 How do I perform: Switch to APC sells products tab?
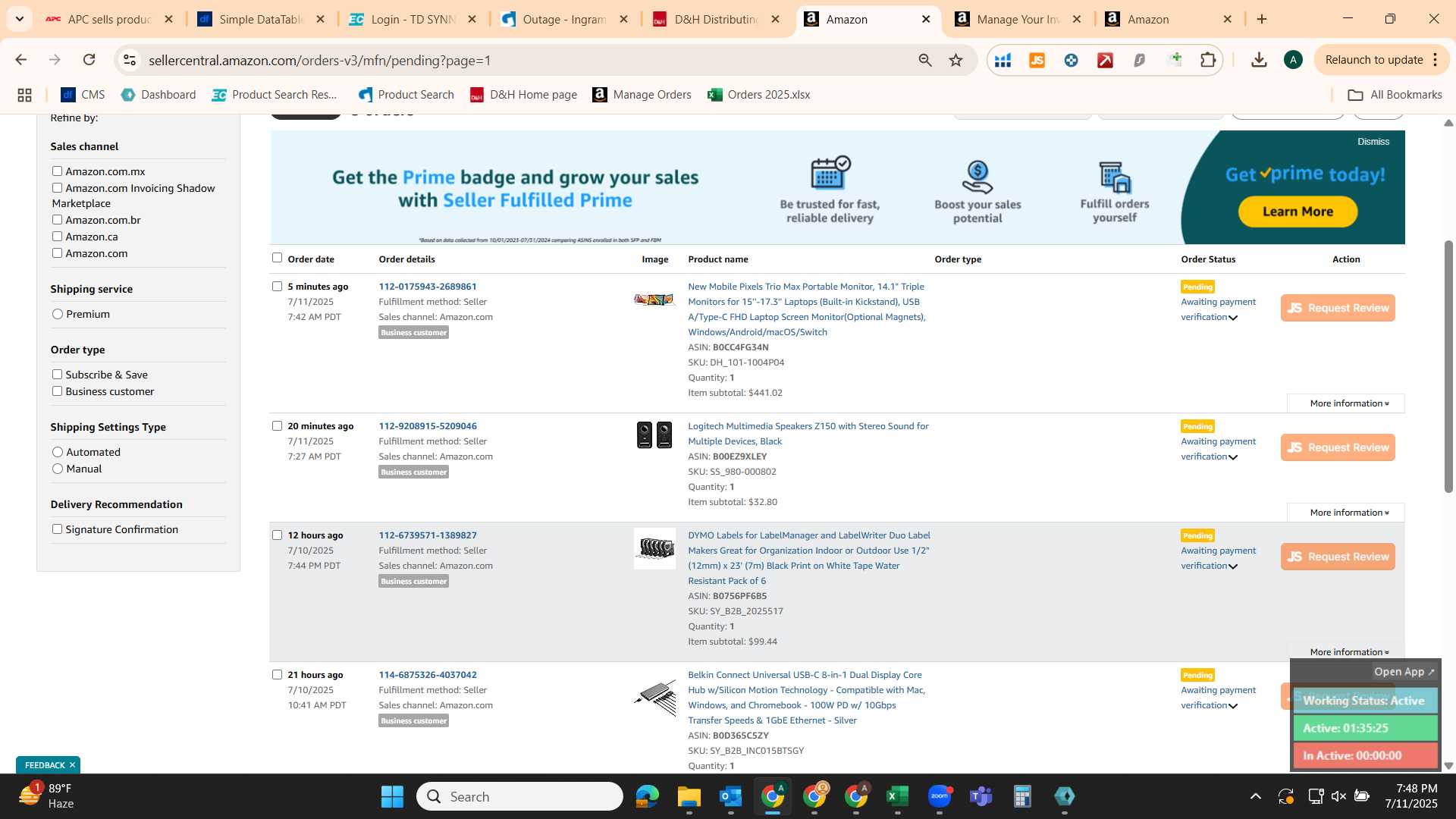click(110, 20)
